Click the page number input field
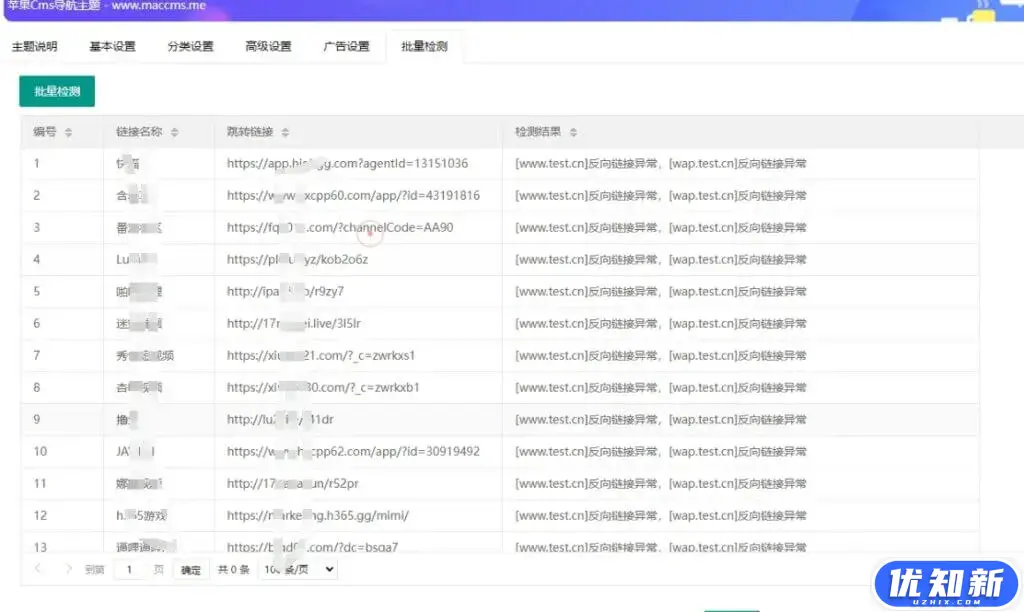 [x=128, y=568]
